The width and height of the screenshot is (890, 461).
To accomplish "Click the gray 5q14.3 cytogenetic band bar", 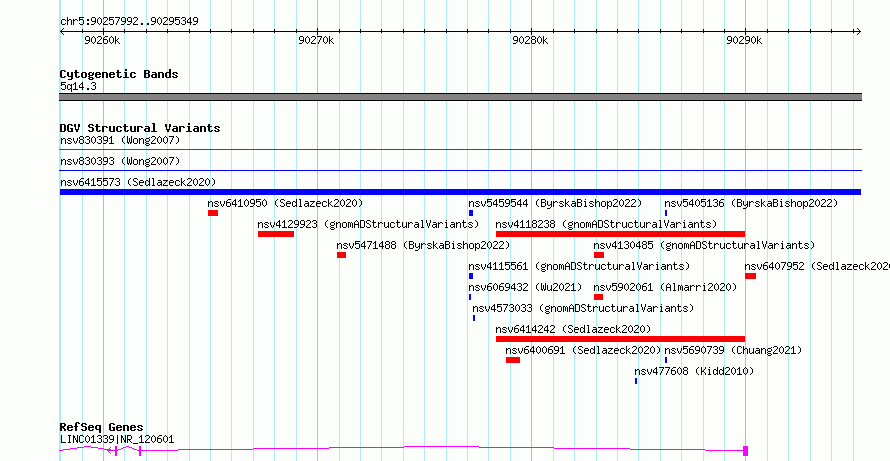I will coord(460,97).
